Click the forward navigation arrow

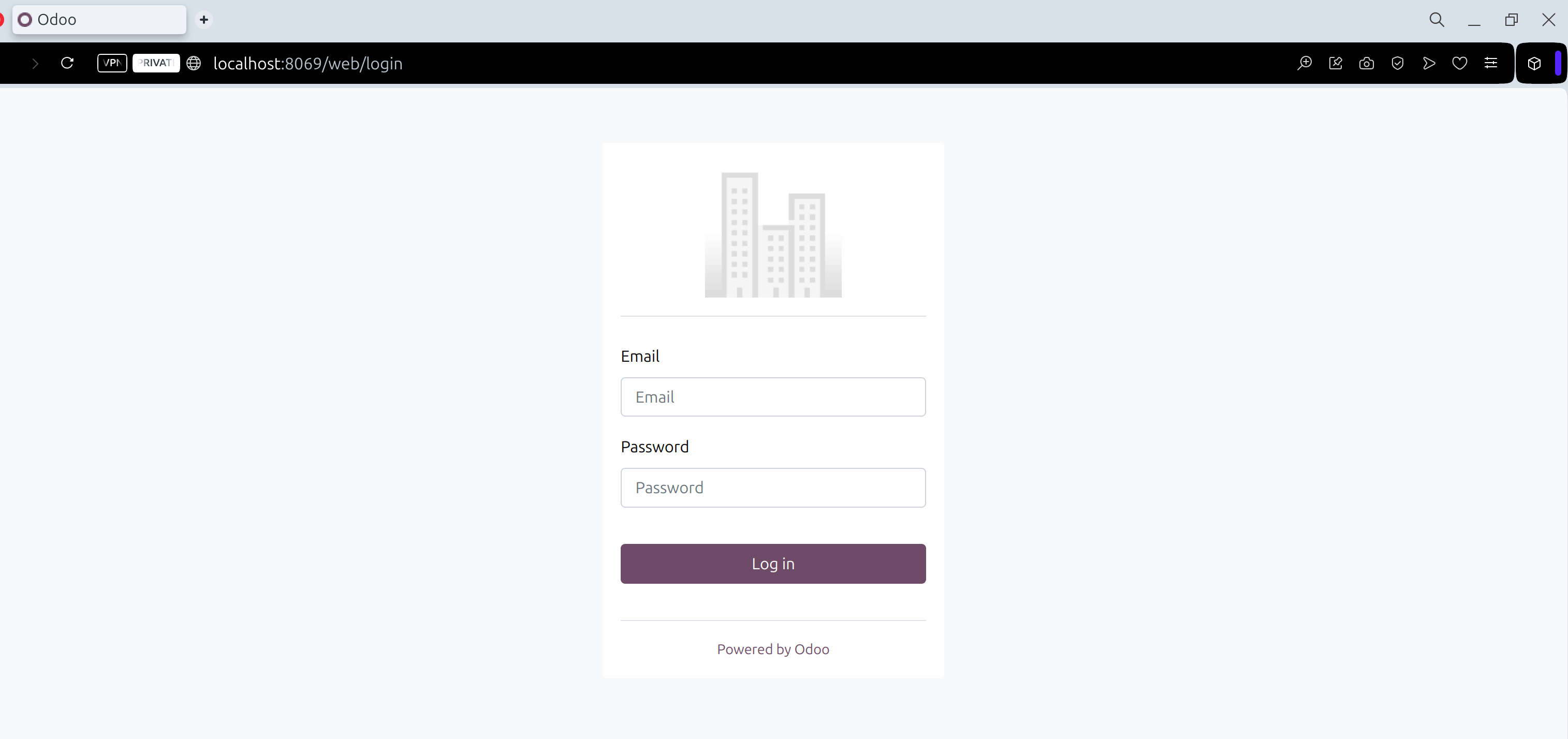(35, 63)
